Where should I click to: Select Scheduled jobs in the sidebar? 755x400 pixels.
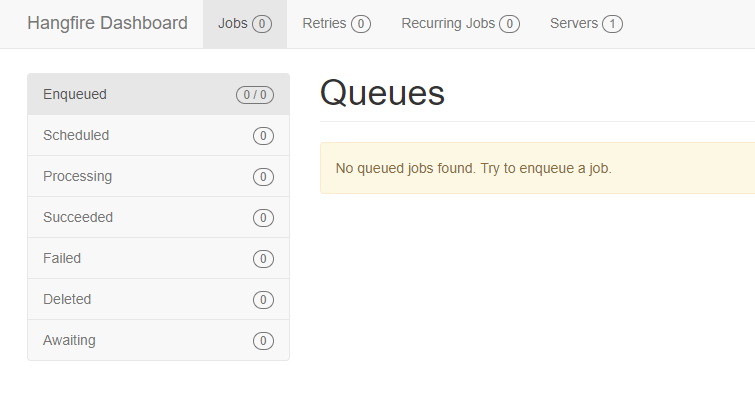point(158,135)
